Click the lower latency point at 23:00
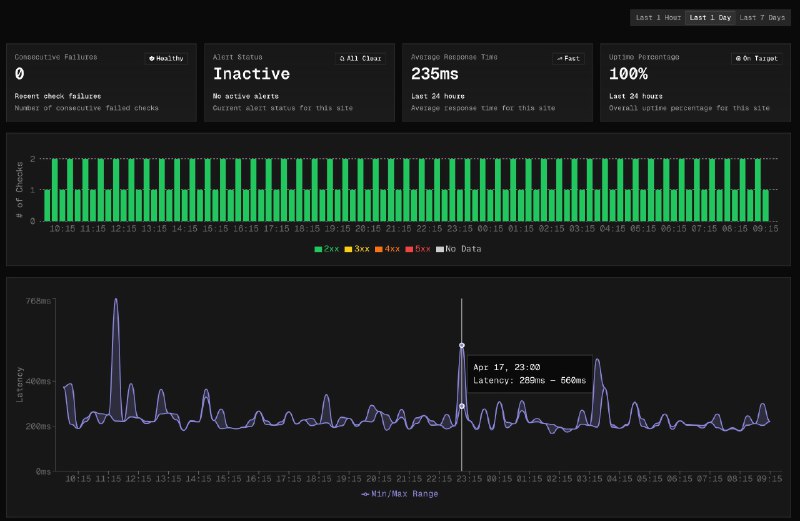 (462, 406)
